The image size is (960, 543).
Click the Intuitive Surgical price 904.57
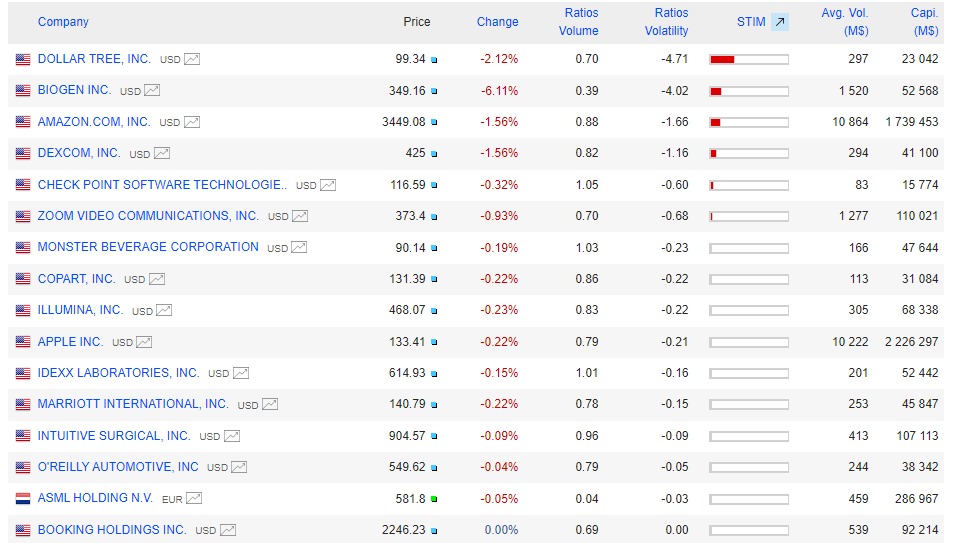pos(407,436)
